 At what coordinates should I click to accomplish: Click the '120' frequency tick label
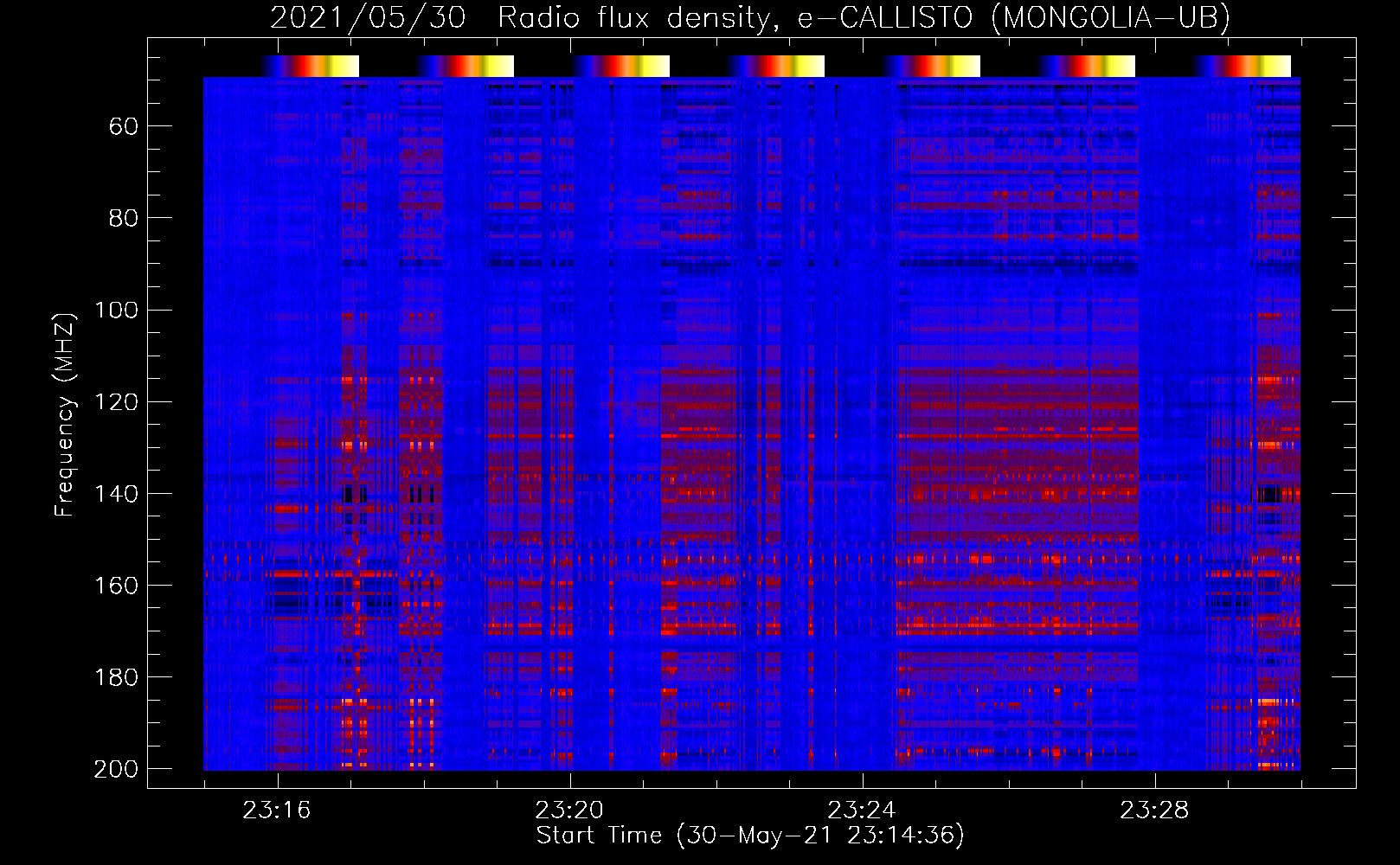click(116, 401)
